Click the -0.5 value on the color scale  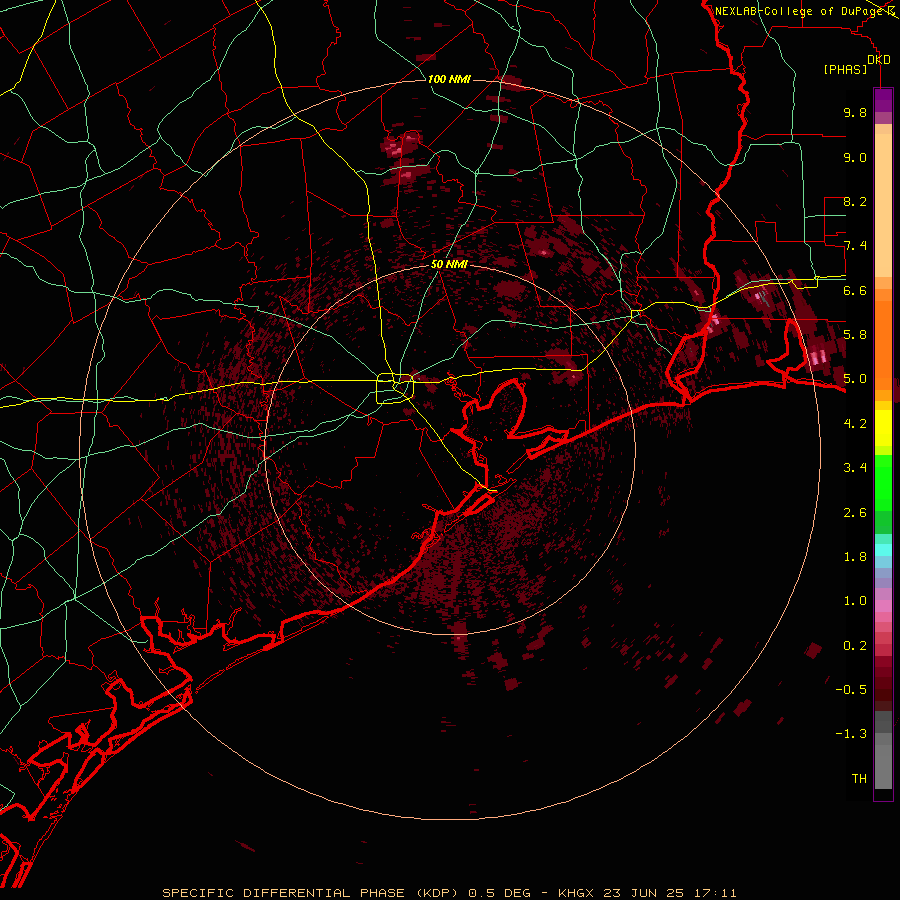tap(851, 690)
